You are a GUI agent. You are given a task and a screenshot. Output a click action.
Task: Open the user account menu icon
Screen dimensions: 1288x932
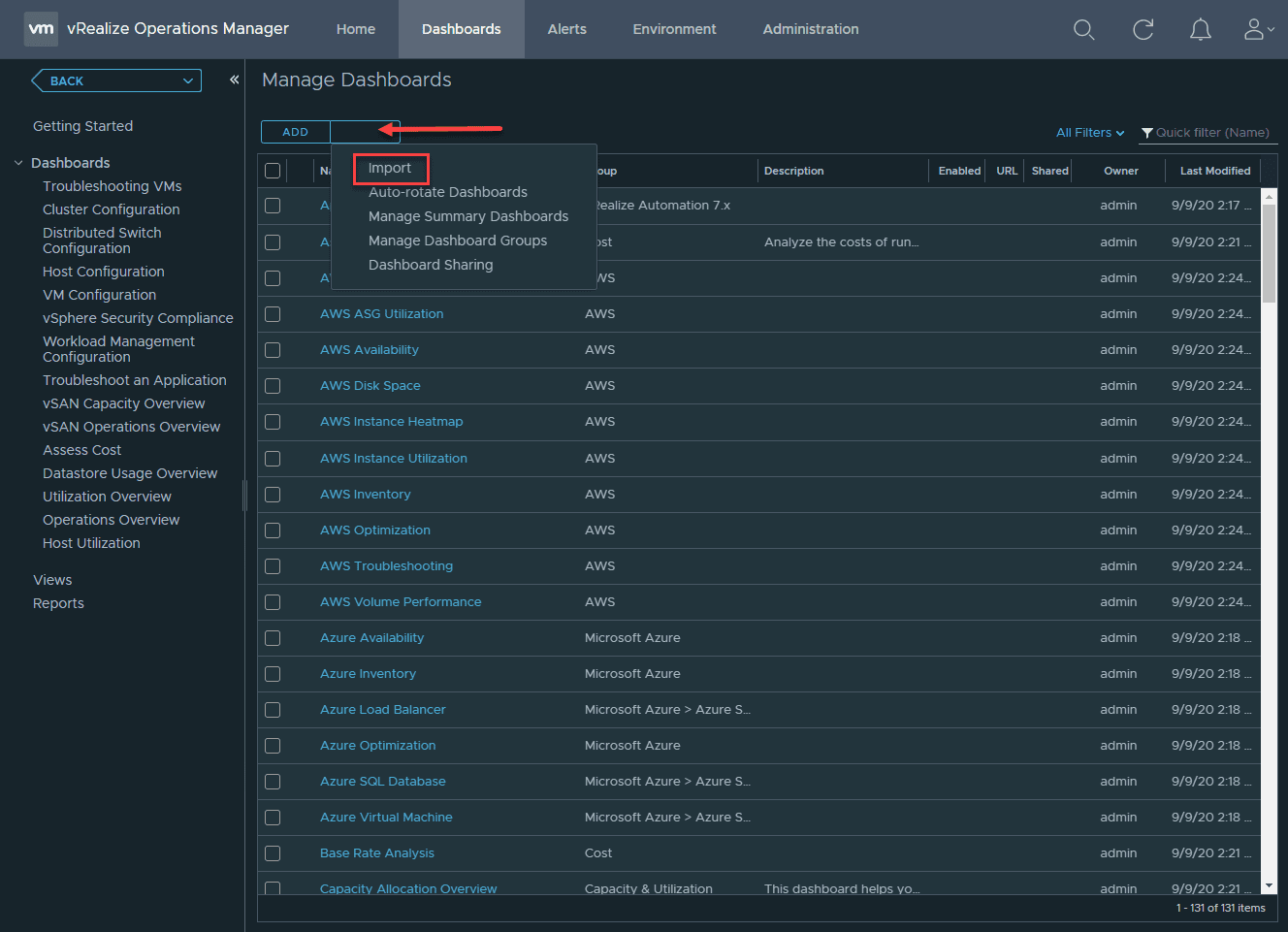point(1253,29)
